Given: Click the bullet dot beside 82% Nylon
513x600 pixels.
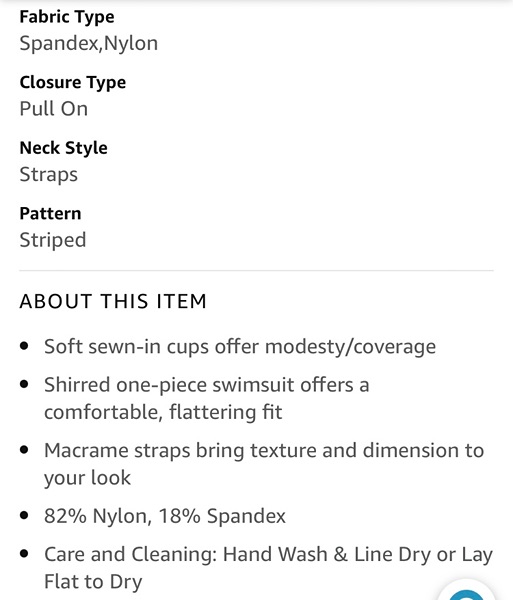Looking at the screenshot, I should click(x=24, y=515).
